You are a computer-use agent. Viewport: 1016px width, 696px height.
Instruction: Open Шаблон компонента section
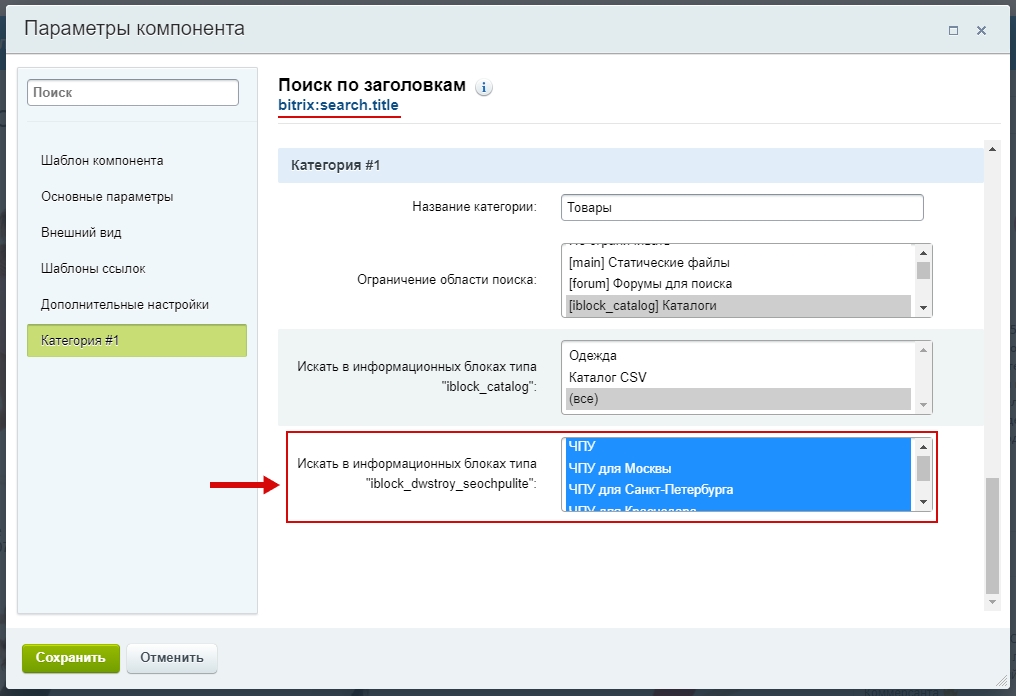[102, 161]
